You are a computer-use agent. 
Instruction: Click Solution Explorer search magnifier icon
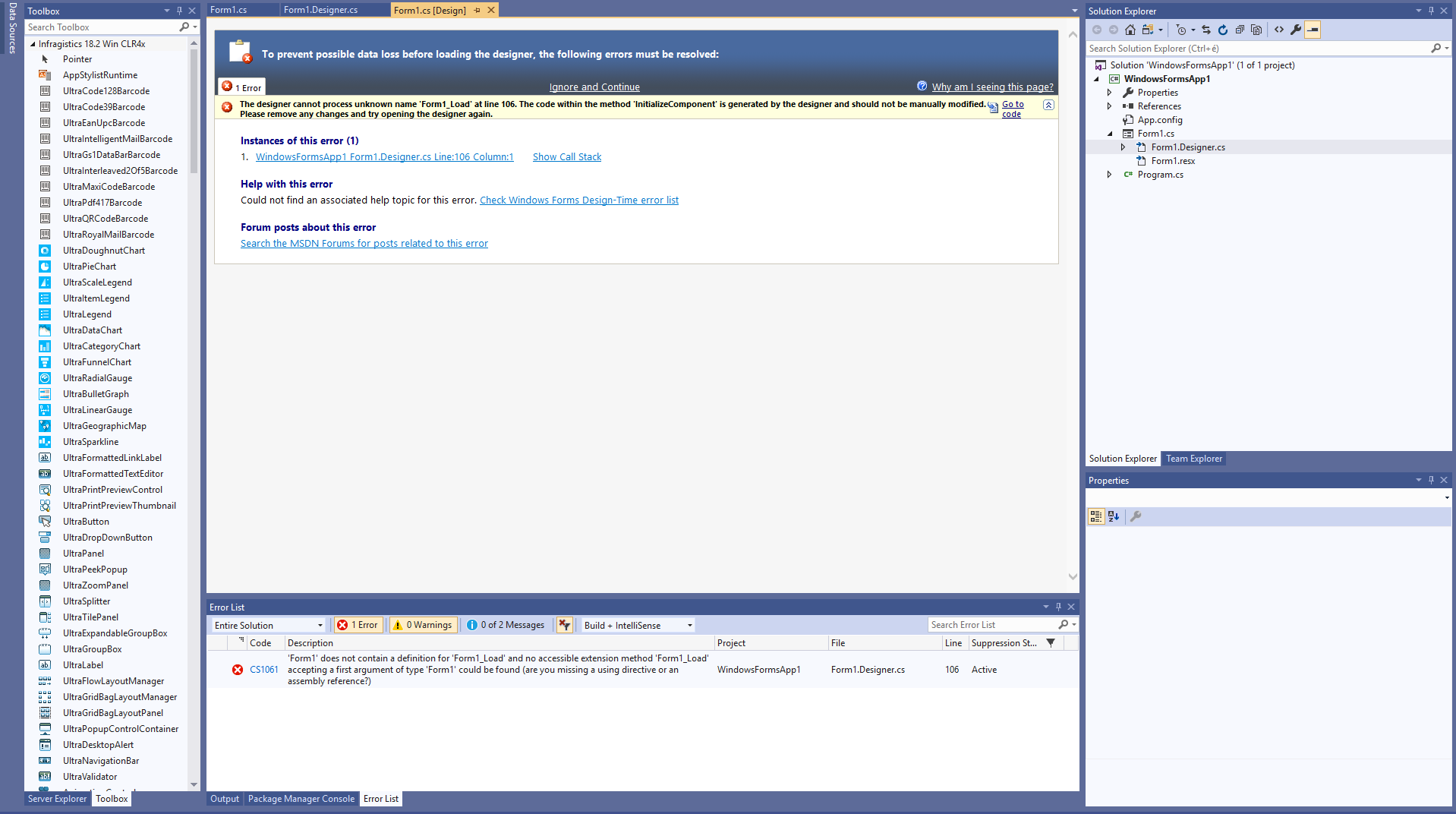click(x=1436, y=48)
